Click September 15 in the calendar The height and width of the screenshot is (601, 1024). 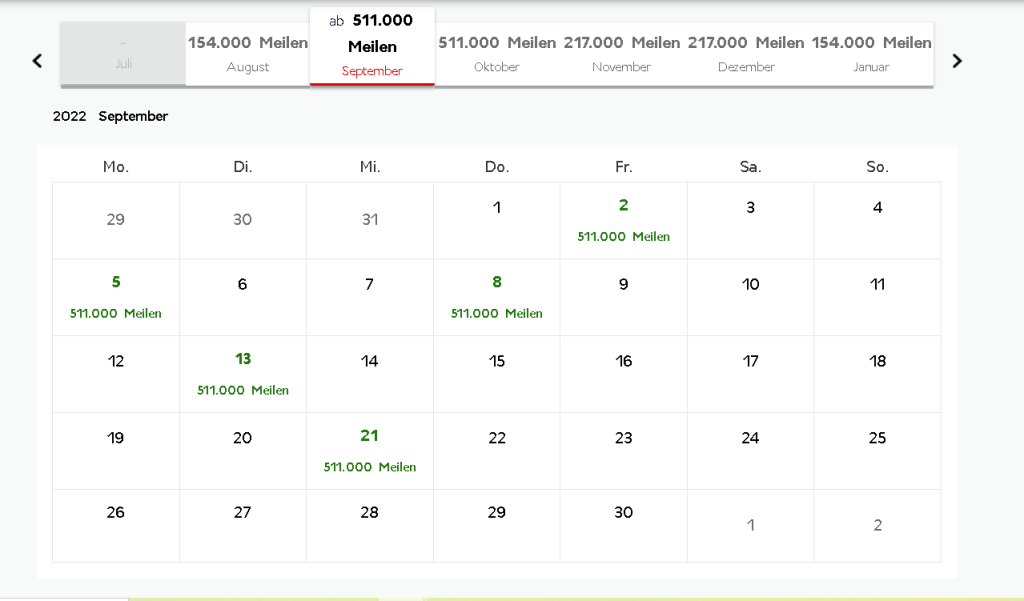[497, 374]
